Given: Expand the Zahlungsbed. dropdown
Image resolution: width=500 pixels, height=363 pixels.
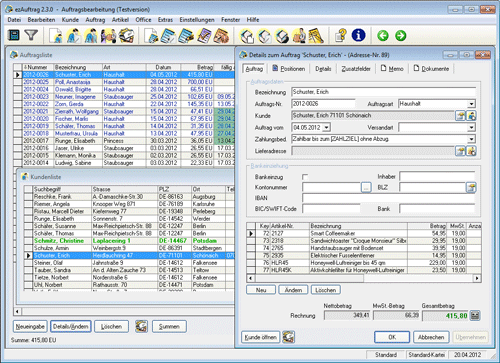Looking at the screenshot, I should [x=471, y=139].
